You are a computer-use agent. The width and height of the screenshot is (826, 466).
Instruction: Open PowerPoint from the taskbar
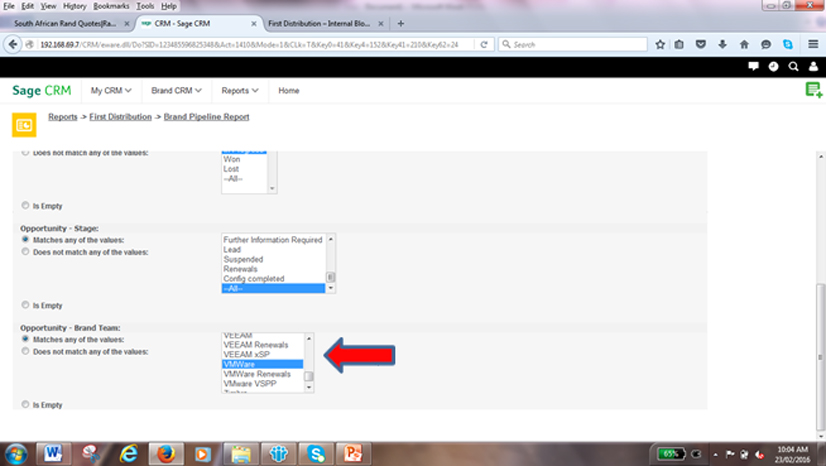[x=353, y=453]
